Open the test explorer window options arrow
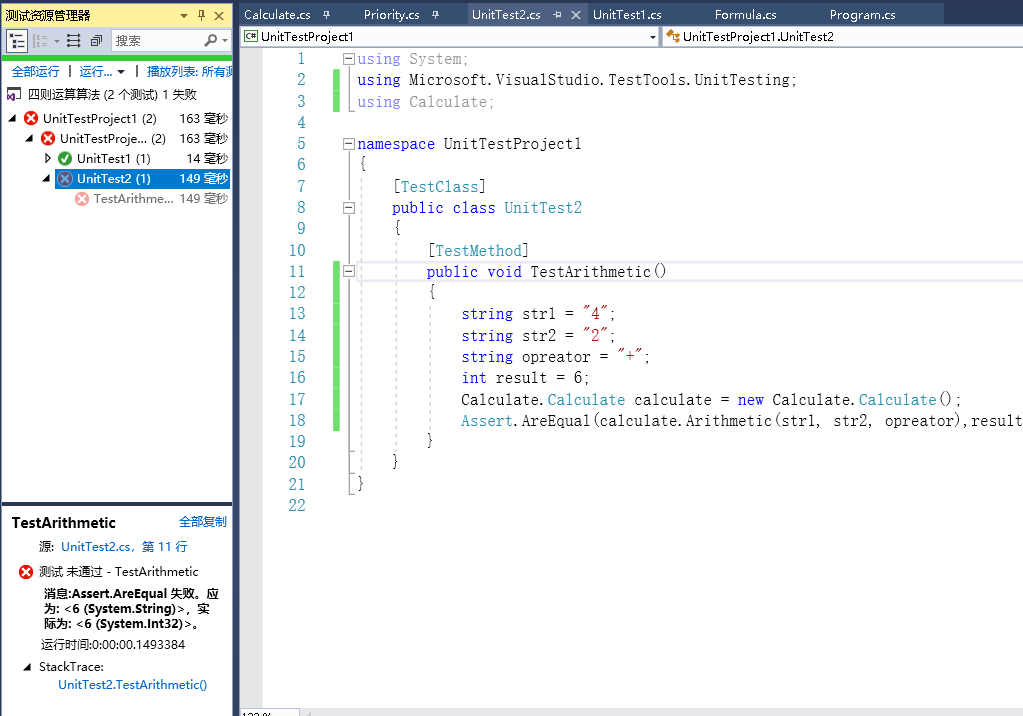This screenshot has height=716, width=1023. (184, 16)
